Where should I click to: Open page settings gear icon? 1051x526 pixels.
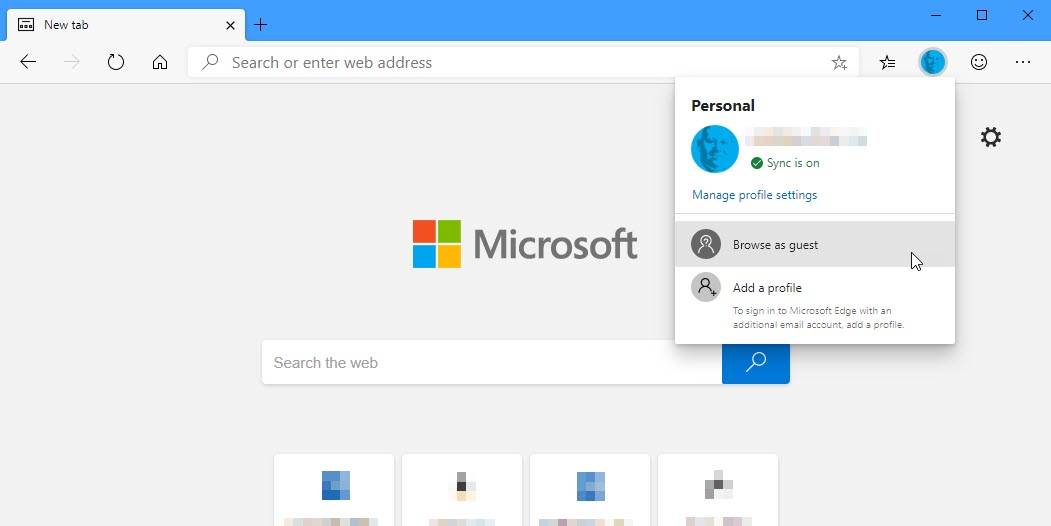coord(991,137)
